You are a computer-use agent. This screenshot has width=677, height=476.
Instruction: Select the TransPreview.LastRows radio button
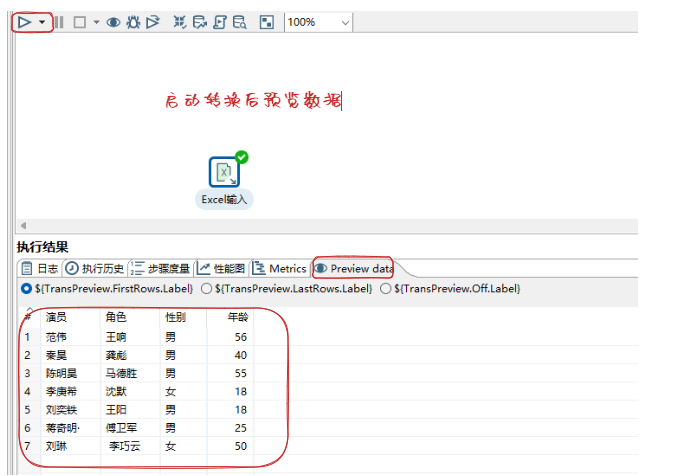[x=206, y=288]
